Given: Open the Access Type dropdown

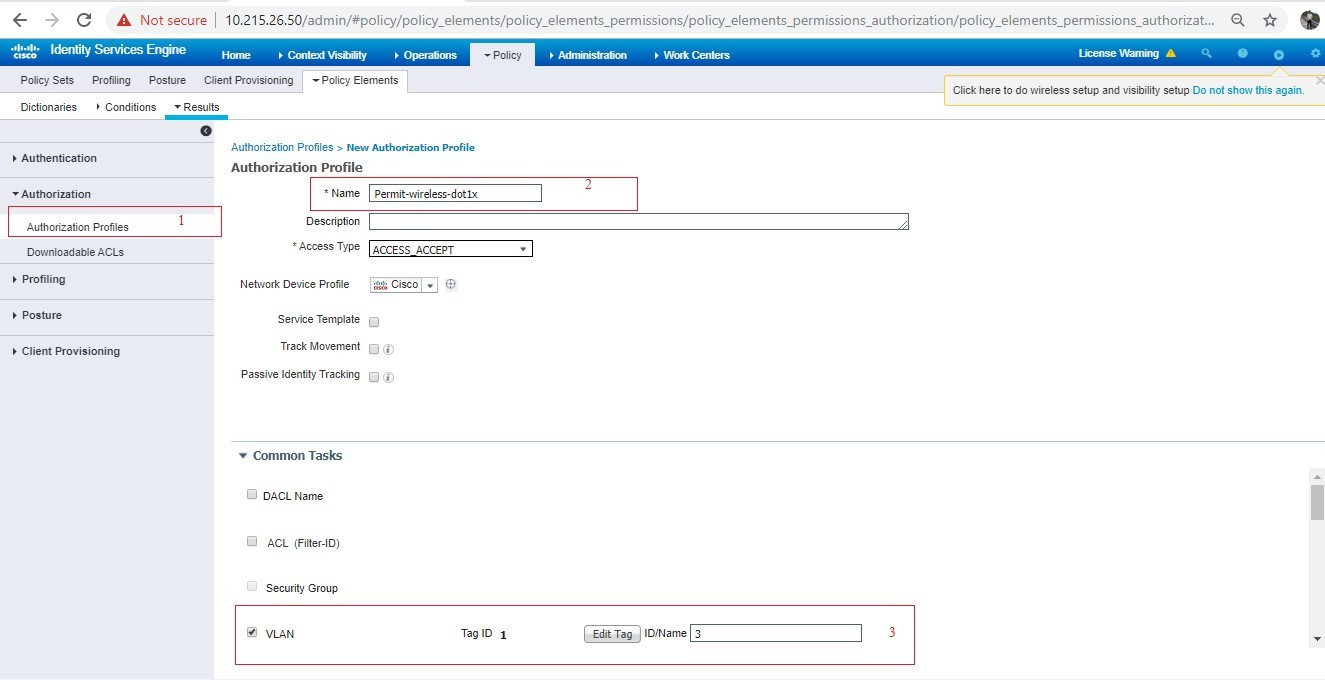Looking at the screenshot, I should coord(451,249).
